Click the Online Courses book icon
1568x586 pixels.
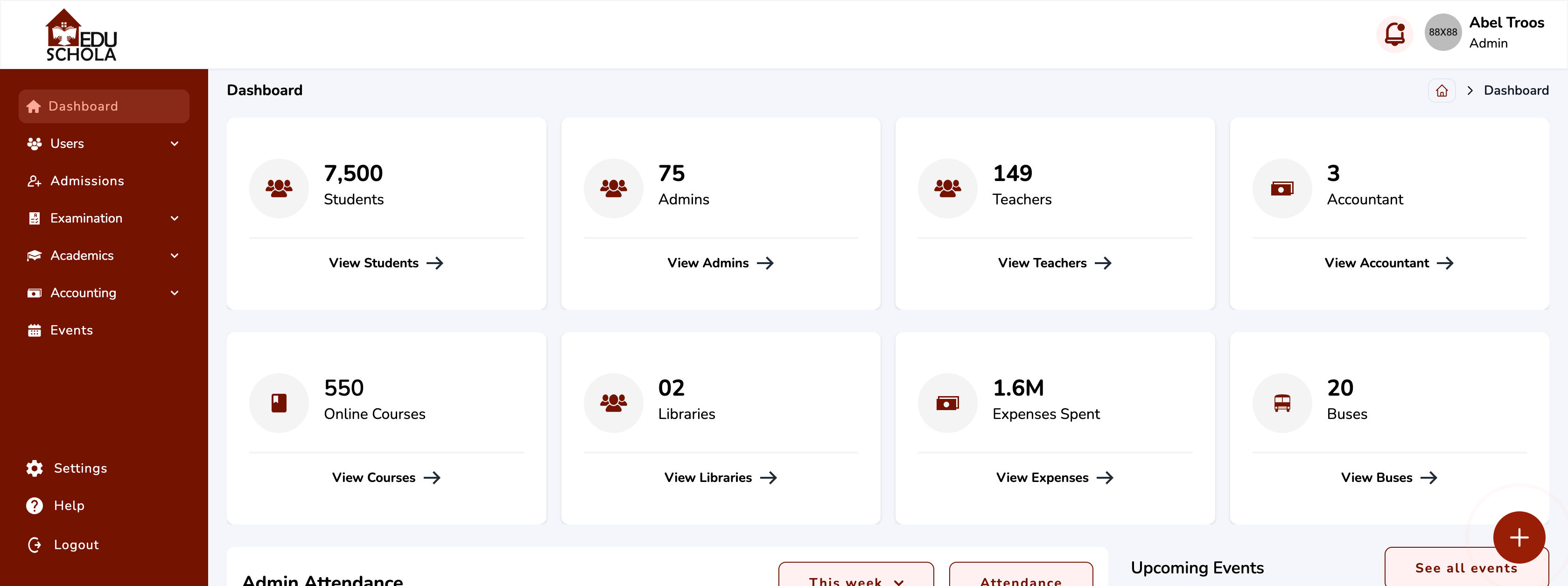[279, 403]
